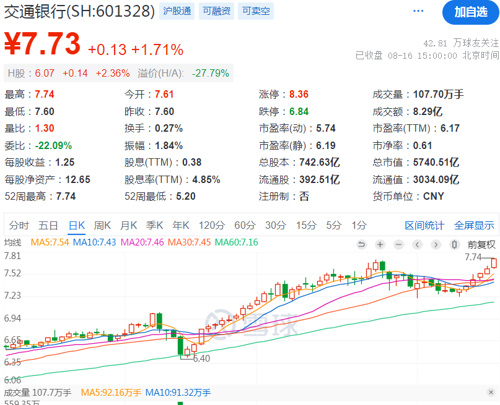
Task: Click 全屏显示 fullscreen link
Action: click(x=474, y=226)
